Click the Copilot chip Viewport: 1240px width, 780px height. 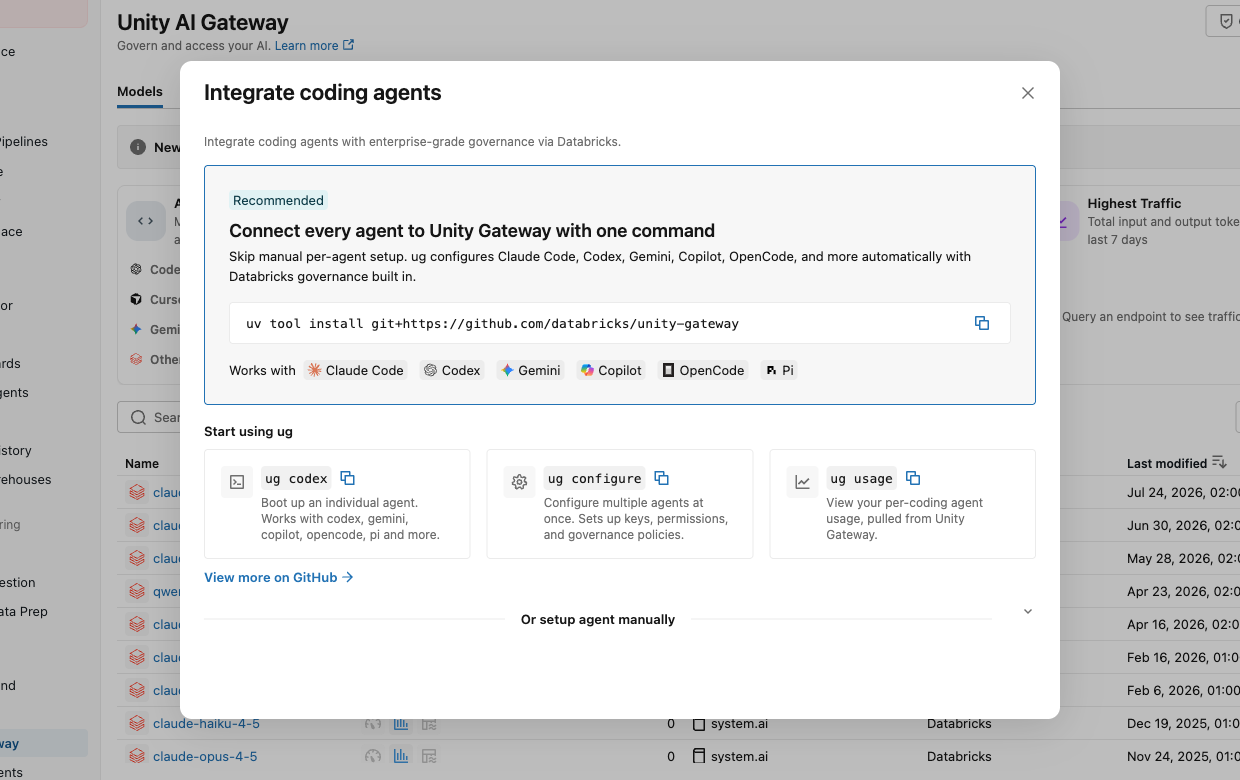[611, 370]
